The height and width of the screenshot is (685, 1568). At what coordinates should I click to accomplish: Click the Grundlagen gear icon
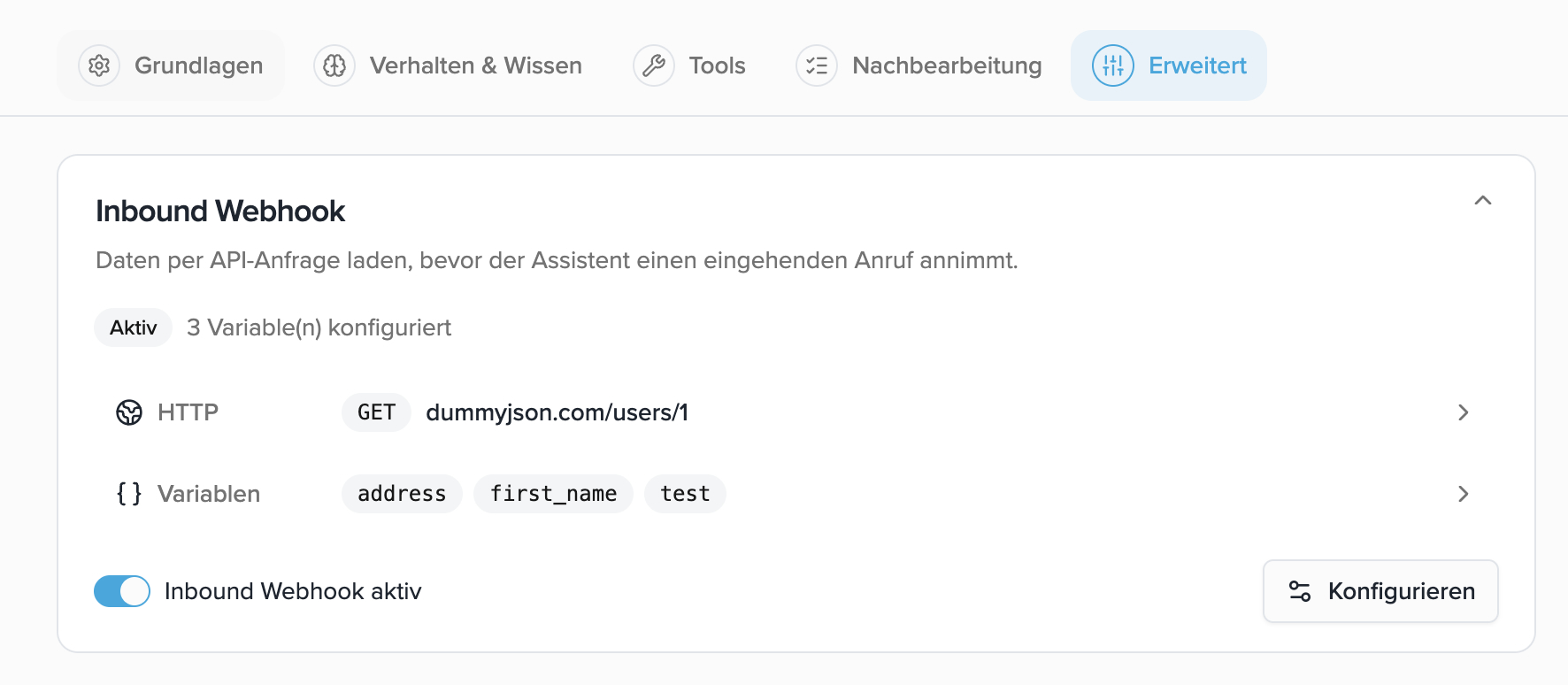[x=99, y=65]
